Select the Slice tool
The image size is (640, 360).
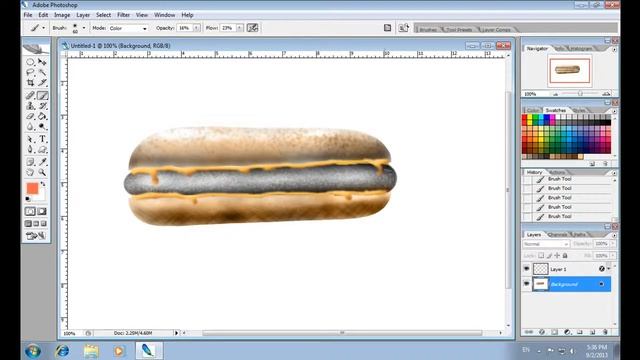42,83
